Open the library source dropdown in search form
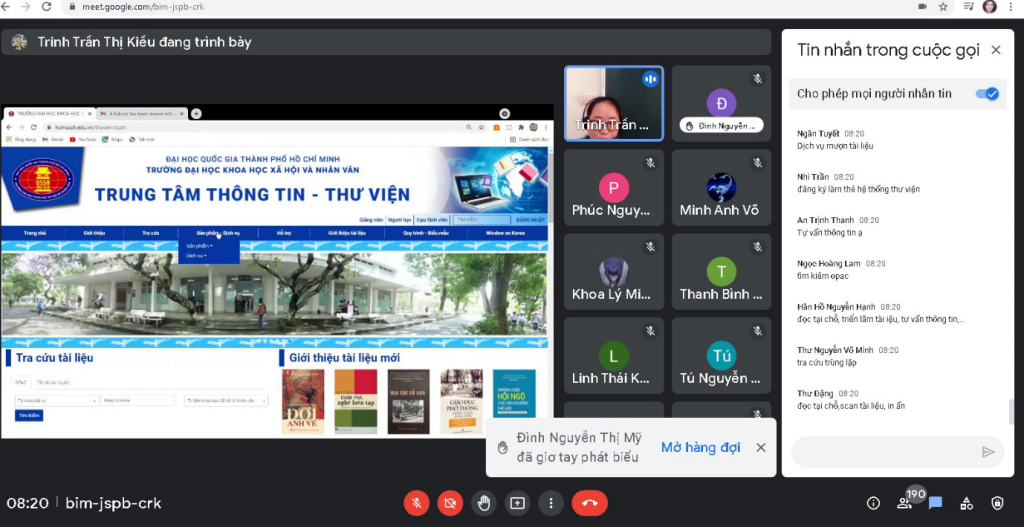 click(227, 400)
